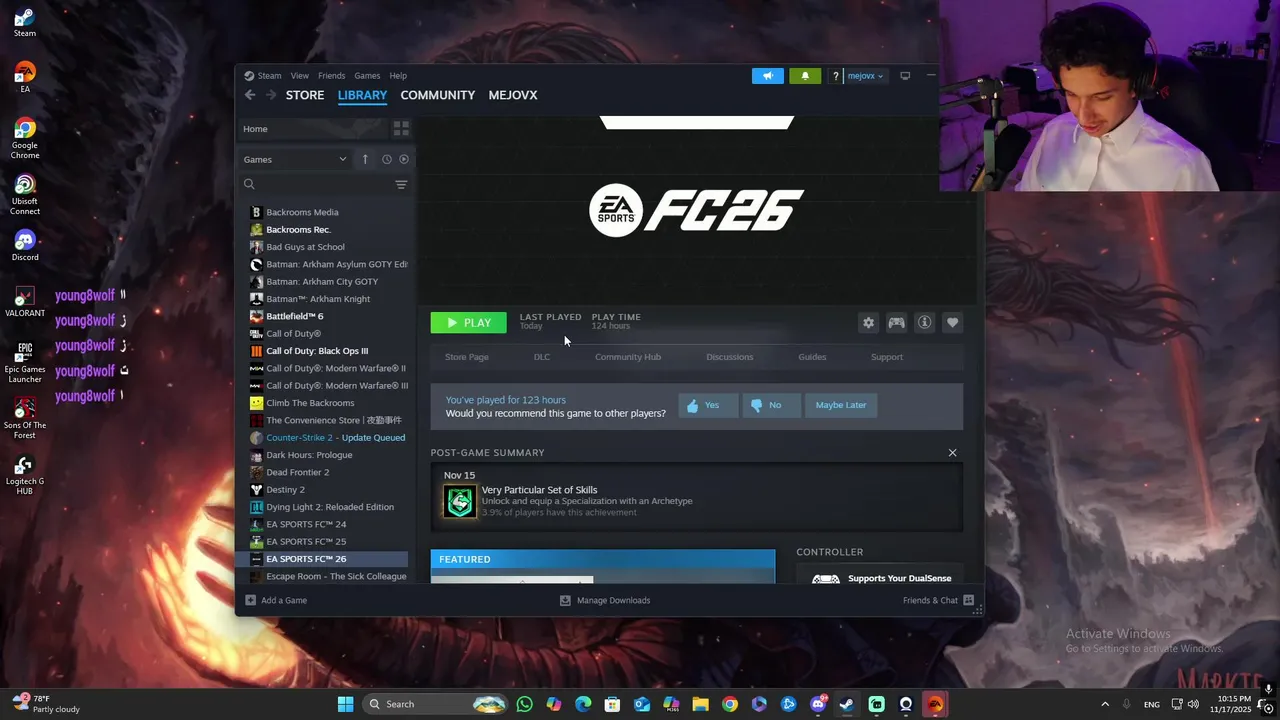Screen dimensions: 1280x720
Task: Open the weather widget showing Partly cloudy
Action: [45, 704]
